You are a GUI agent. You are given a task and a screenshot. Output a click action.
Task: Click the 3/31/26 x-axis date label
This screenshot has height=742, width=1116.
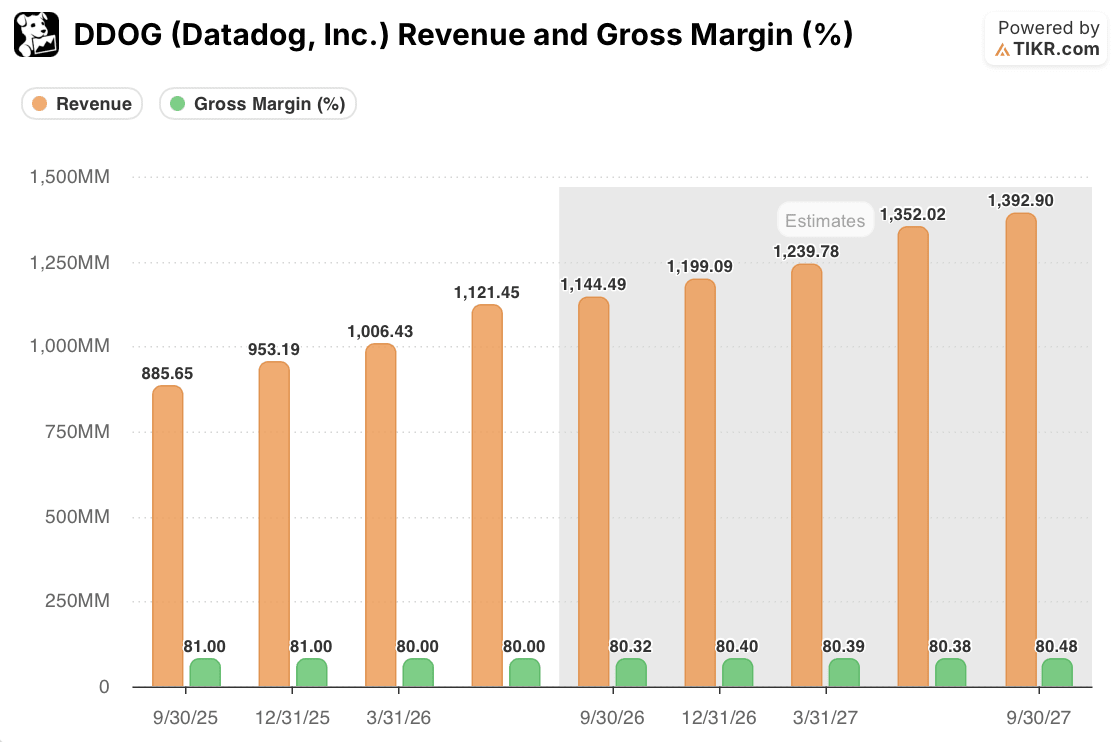click(x=399, y=718)
